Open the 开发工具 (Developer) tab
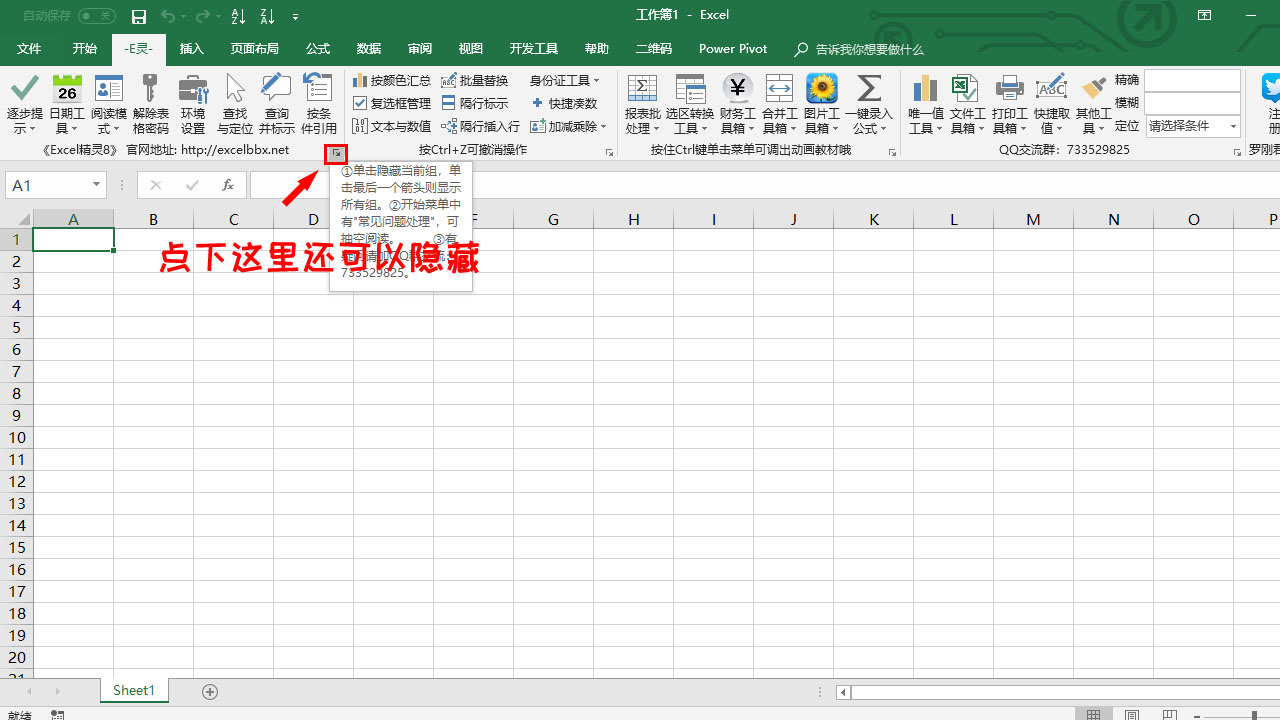Viewport: 1280px width, 720px height. 533,48
